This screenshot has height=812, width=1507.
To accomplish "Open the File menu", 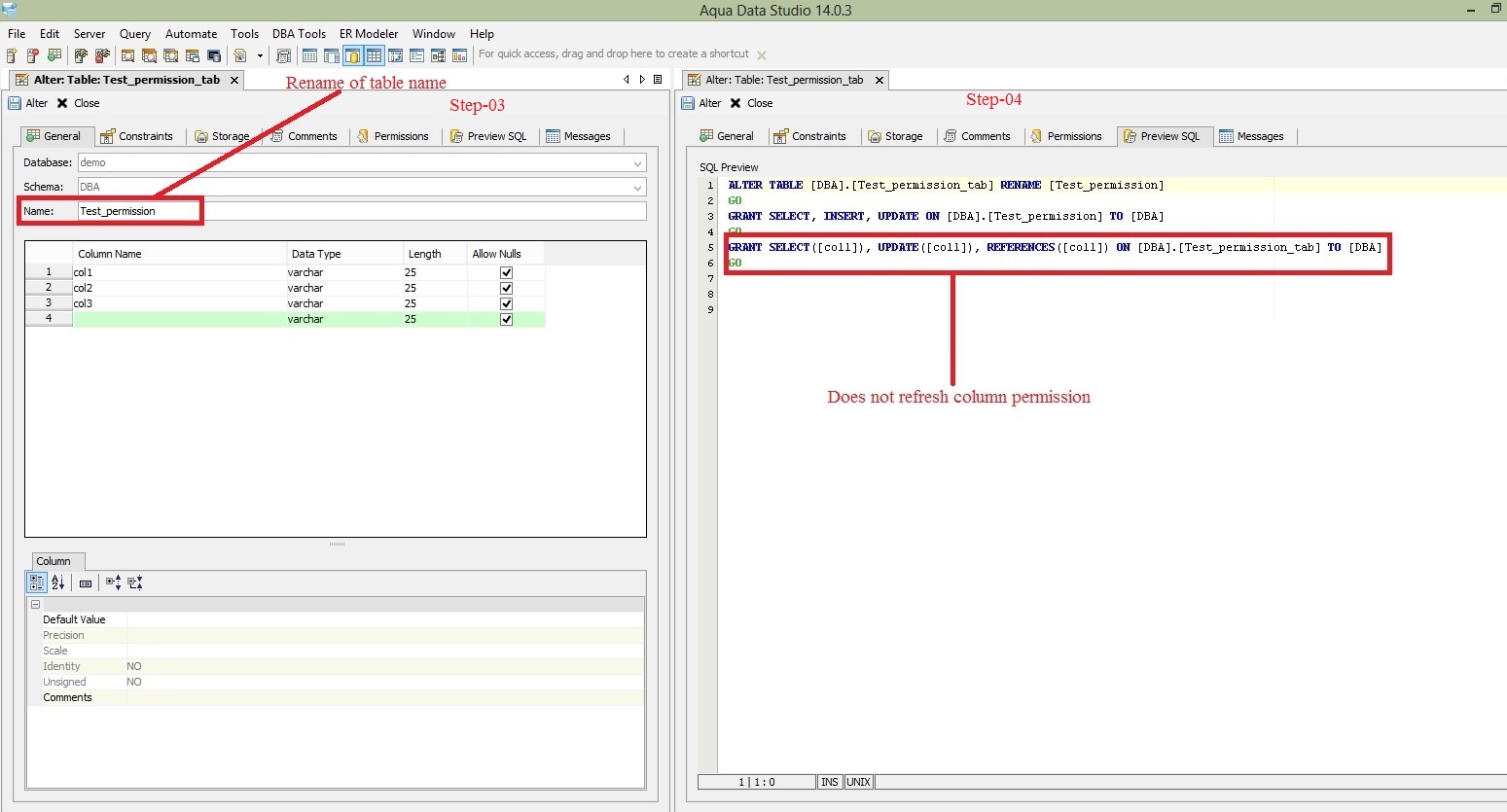I will [17, 33].
